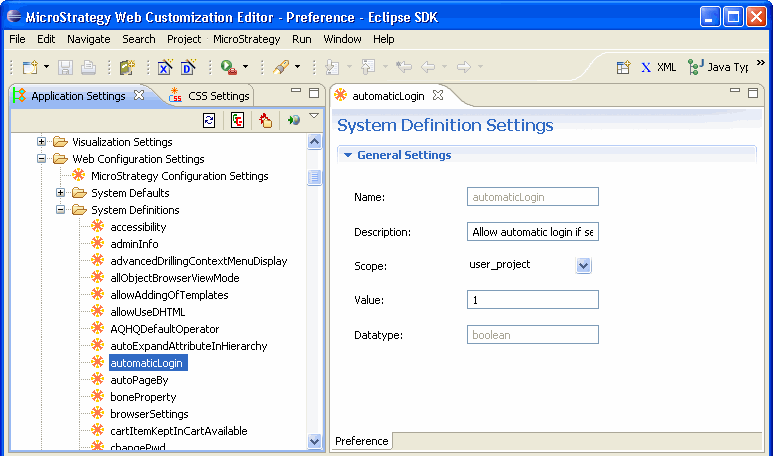Click the Save disk icon in toolbar
This screenshot has height=456, width=773.
coord(65,67)
